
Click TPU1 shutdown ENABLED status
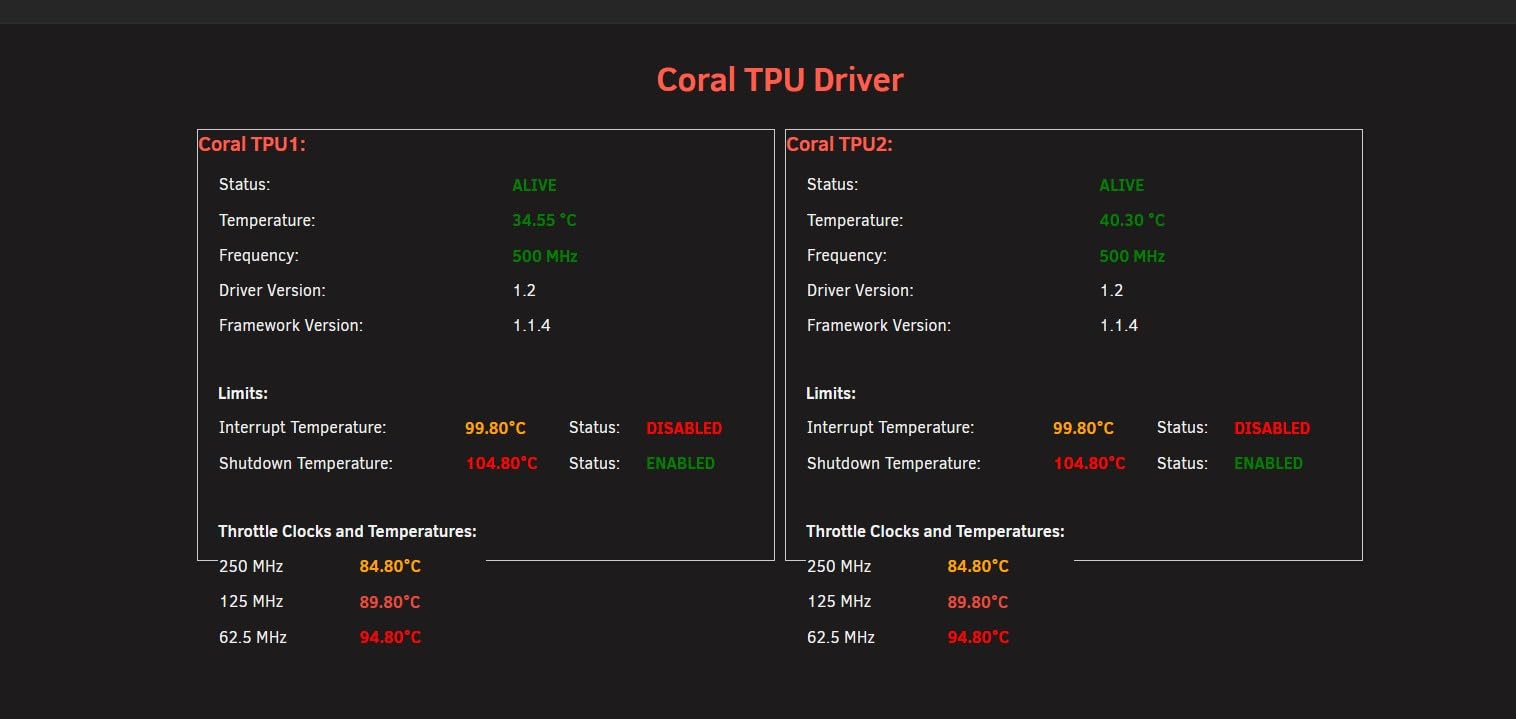681,463
